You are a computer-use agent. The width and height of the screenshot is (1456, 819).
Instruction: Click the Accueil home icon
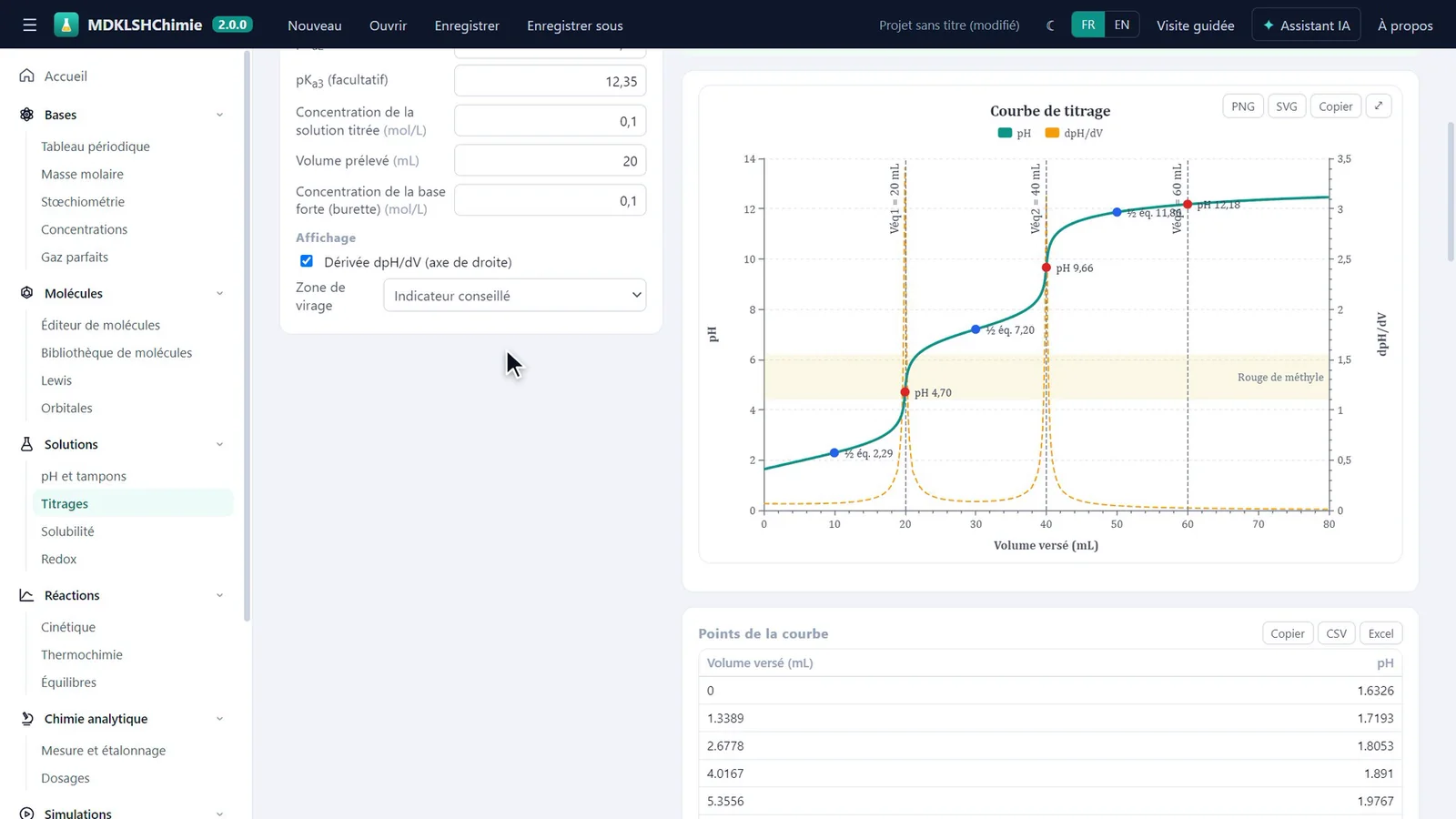click(x=26, y=76)
